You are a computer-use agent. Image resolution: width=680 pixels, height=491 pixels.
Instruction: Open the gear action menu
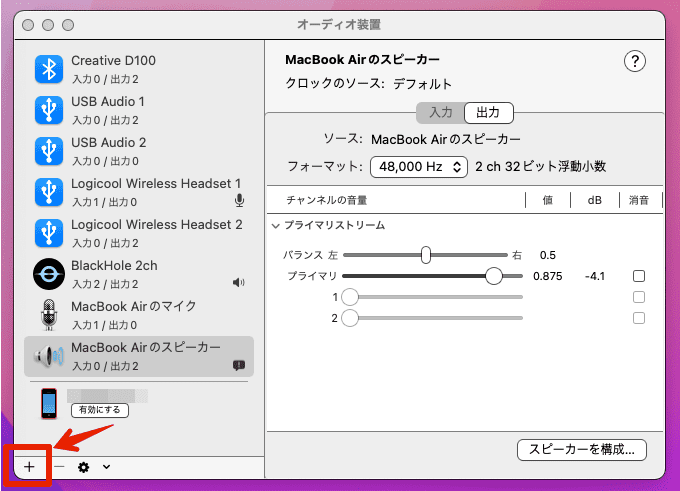click(x=84, y=467)
